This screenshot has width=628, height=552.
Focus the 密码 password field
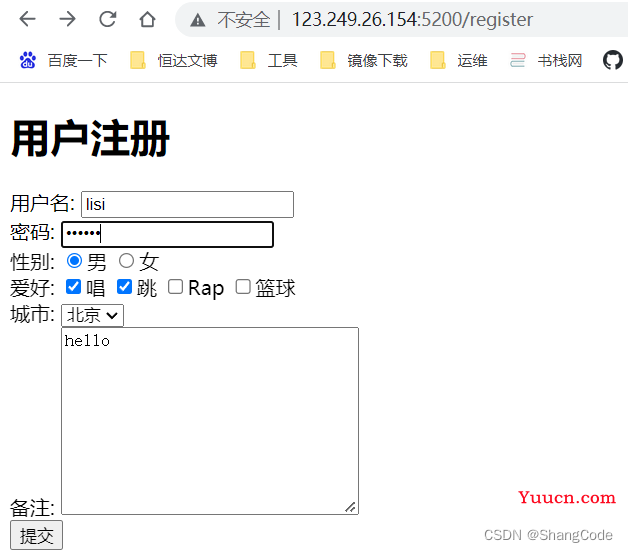point(167,234)
